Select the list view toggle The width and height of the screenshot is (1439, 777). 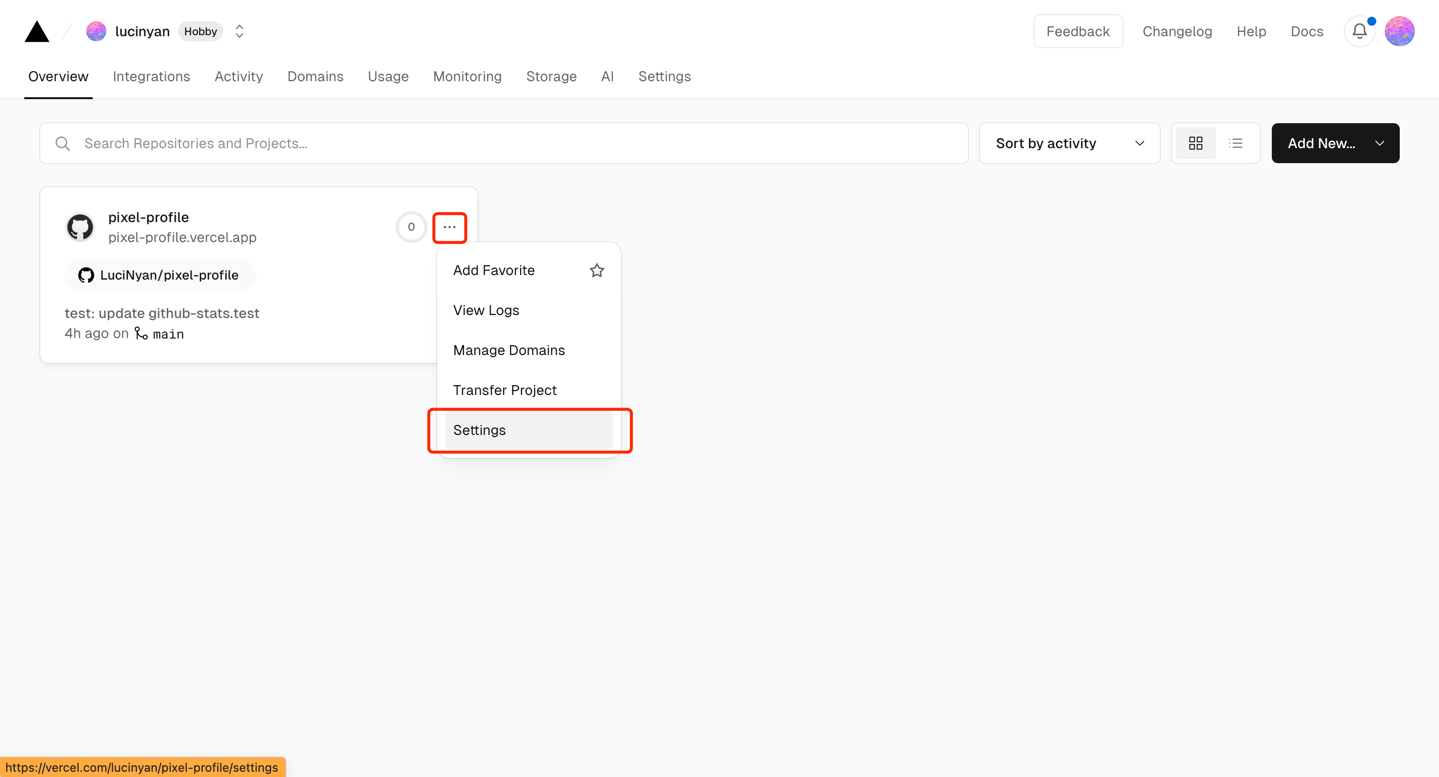pos(1236,143)
